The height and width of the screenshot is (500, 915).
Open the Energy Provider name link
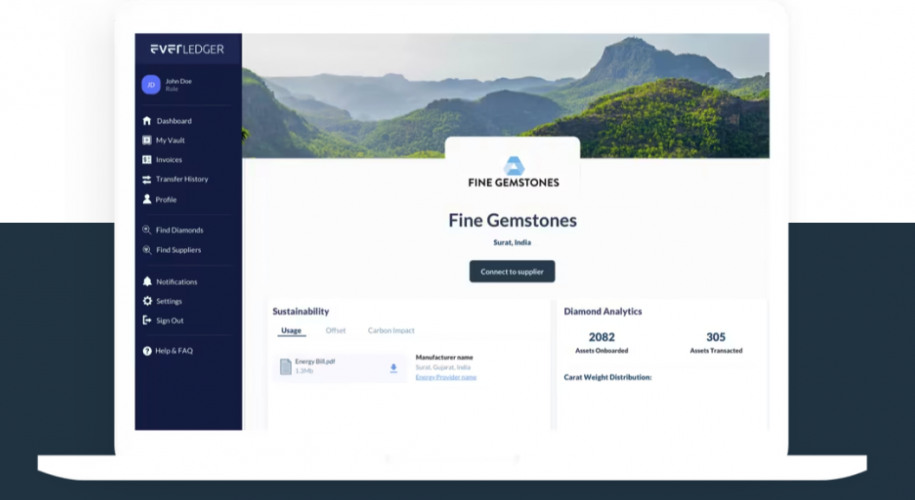point(446,377)
